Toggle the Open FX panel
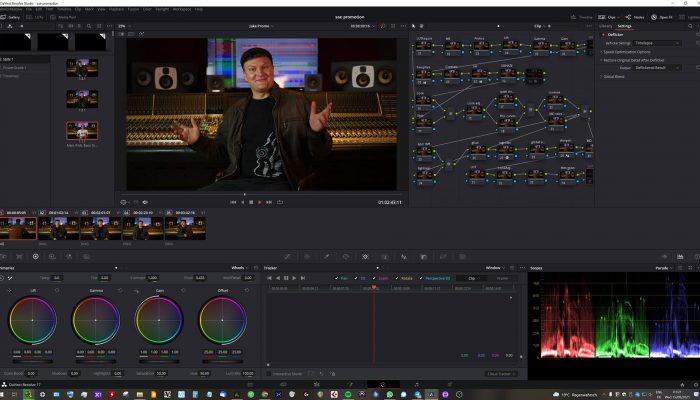Image resolution: width=700 pixels, height=400 pixels. click(662, 17)
